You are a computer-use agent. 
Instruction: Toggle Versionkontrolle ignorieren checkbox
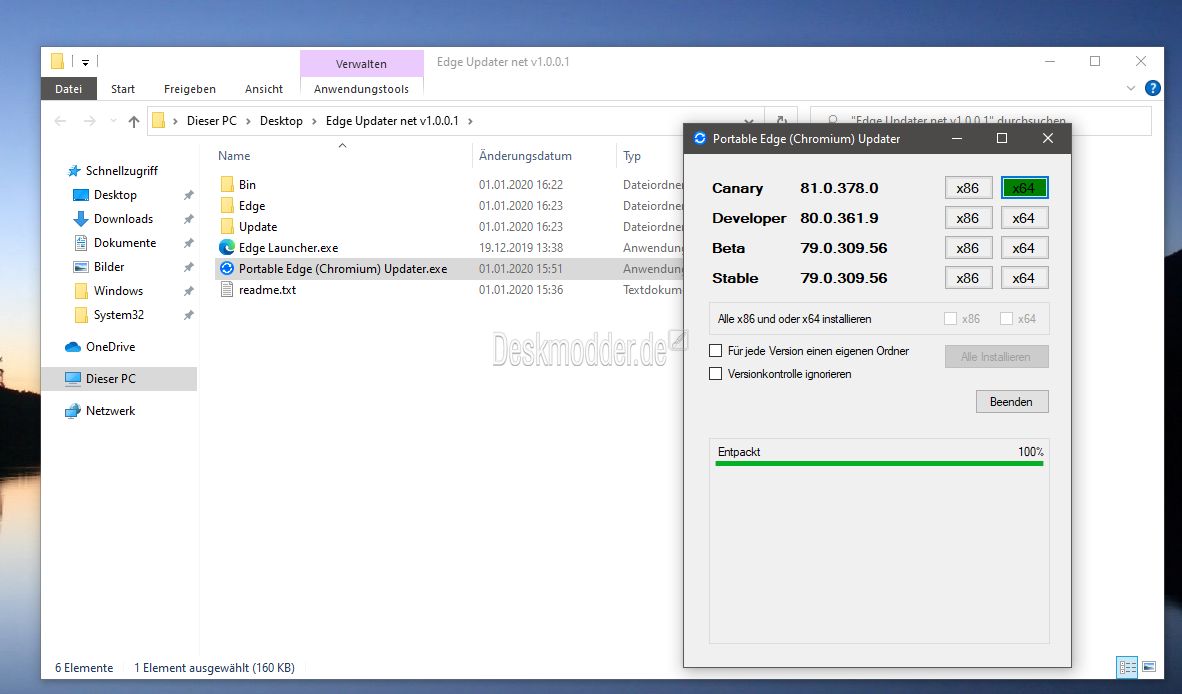coord(715,373)
